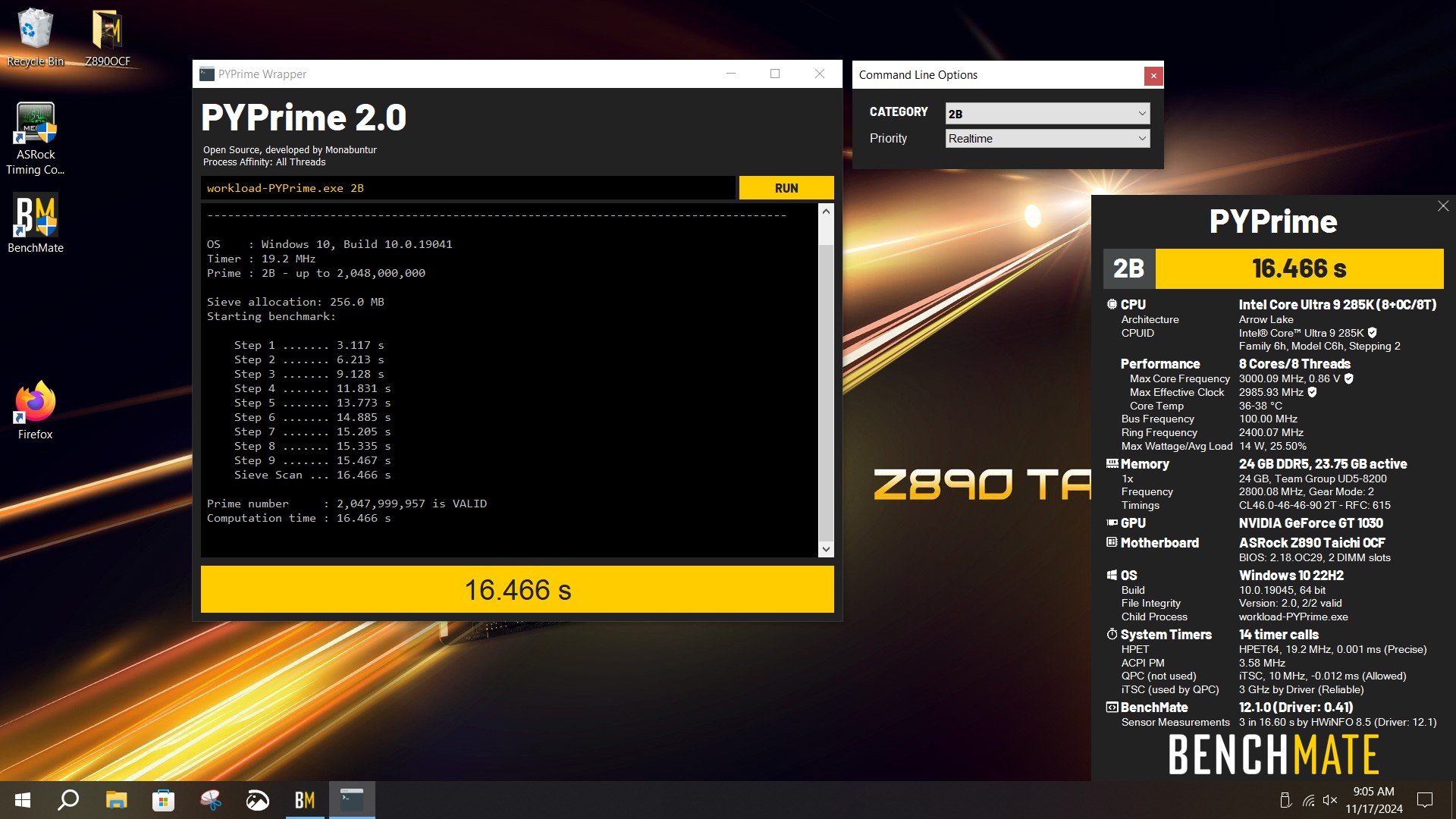
Task: Click '24 GB DDR5, 23.75 GB active' text
Action: pyautogui.click(x=1323, y=464)
